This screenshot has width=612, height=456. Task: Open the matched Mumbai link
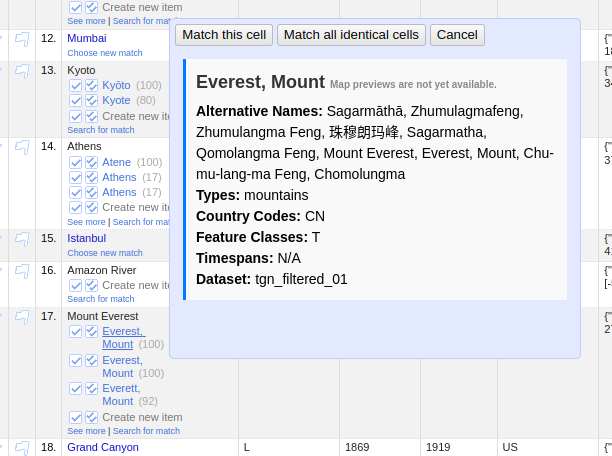87,38
